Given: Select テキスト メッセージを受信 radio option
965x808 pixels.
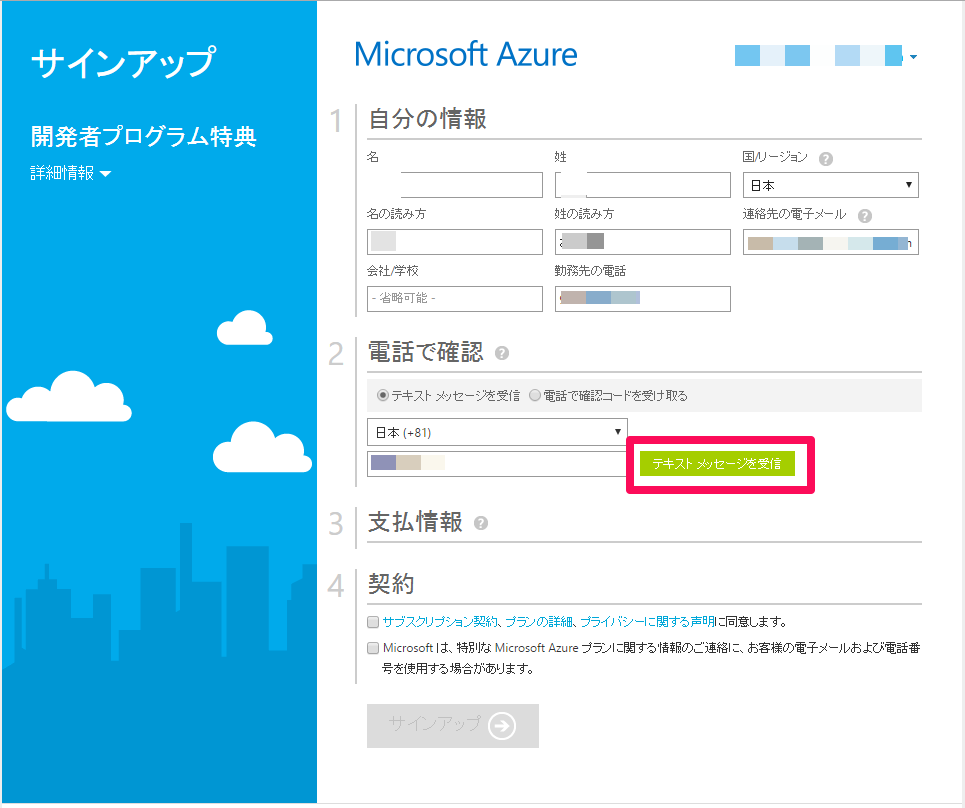Looking at the screenshot, I should (x=383, y=395).
